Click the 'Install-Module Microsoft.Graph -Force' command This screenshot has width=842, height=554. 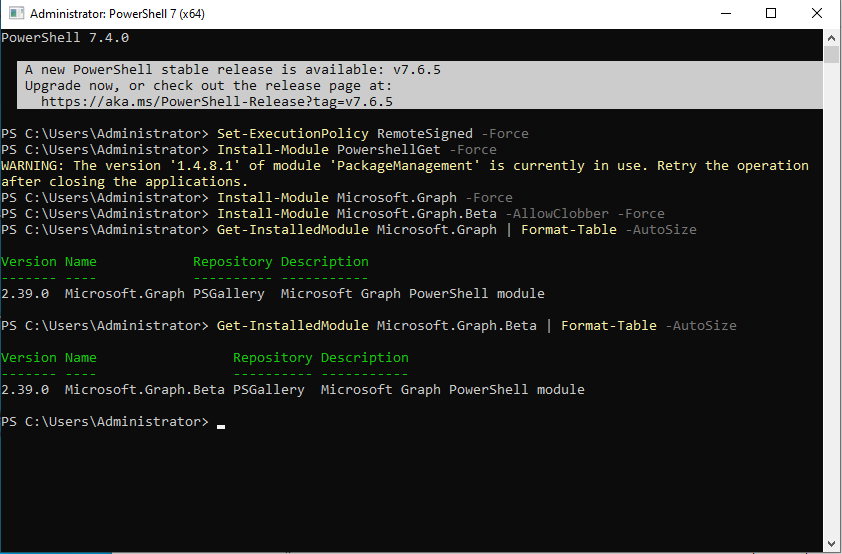365,198
